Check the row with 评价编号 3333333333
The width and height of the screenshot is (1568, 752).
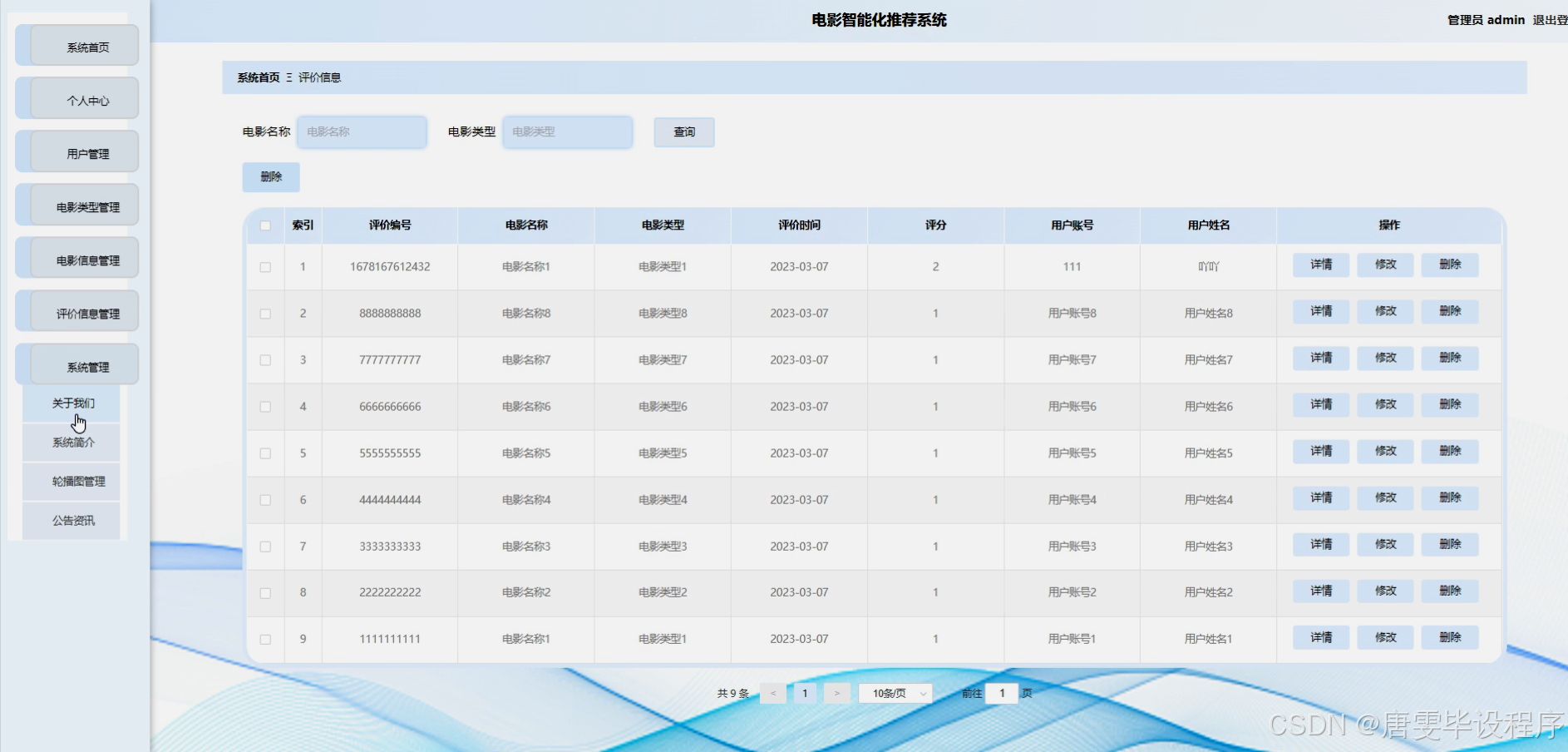coord(265,547)
